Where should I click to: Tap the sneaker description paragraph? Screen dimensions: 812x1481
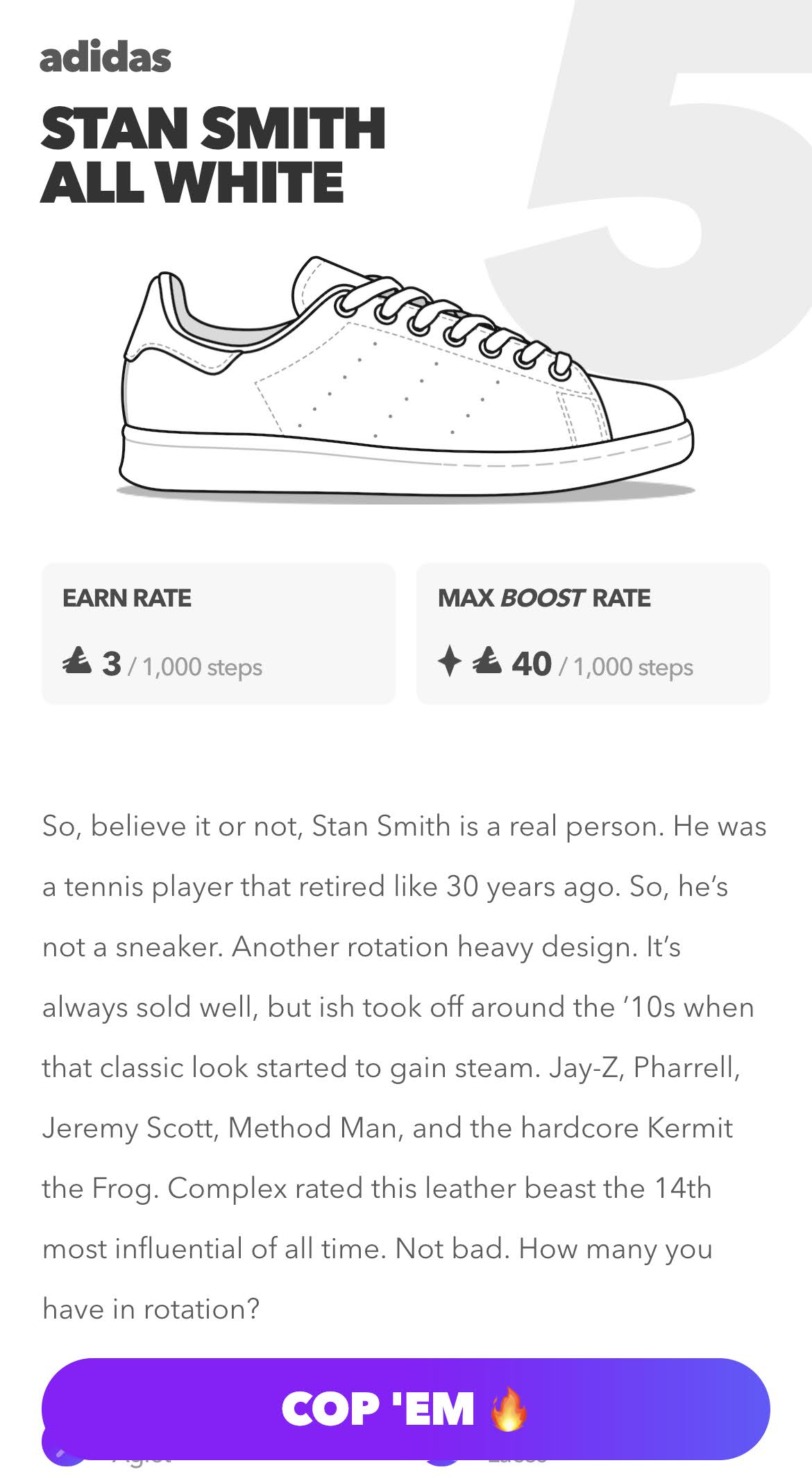tap(405, 1067)
